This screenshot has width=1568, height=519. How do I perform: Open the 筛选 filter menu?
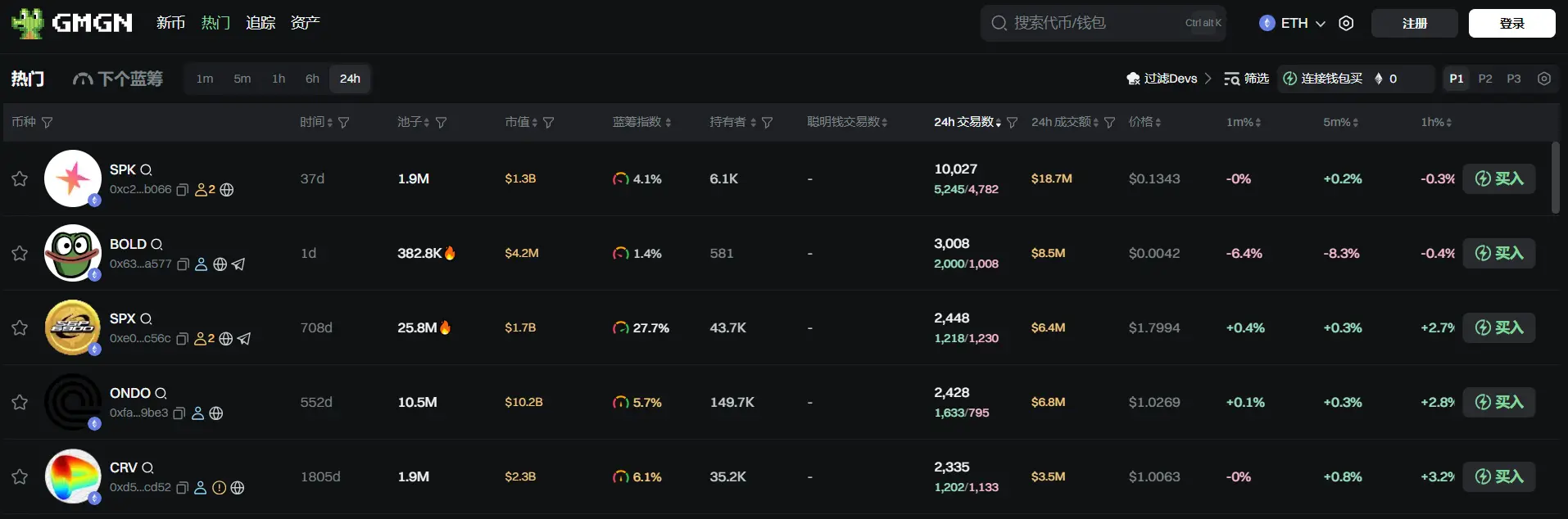pyautogui.click(x=1246, y=79)
